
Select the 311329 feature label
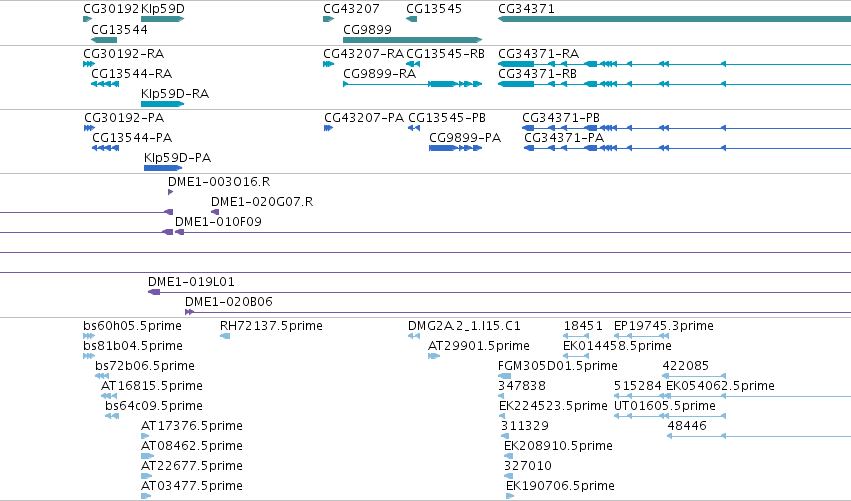(525, 426)
